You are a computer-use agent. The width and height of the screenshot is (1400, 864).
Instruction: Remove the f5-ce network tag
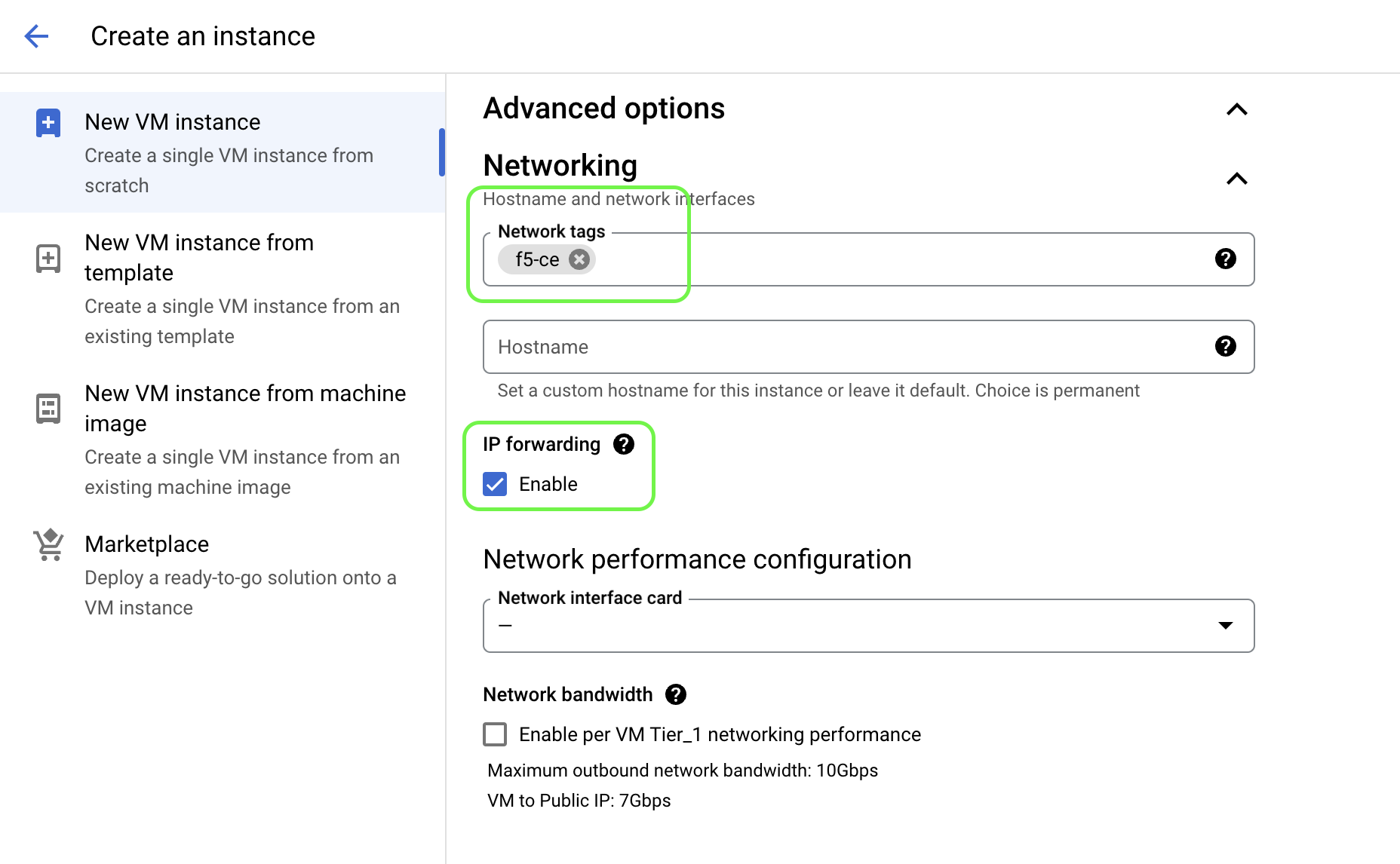pos(579,259)
